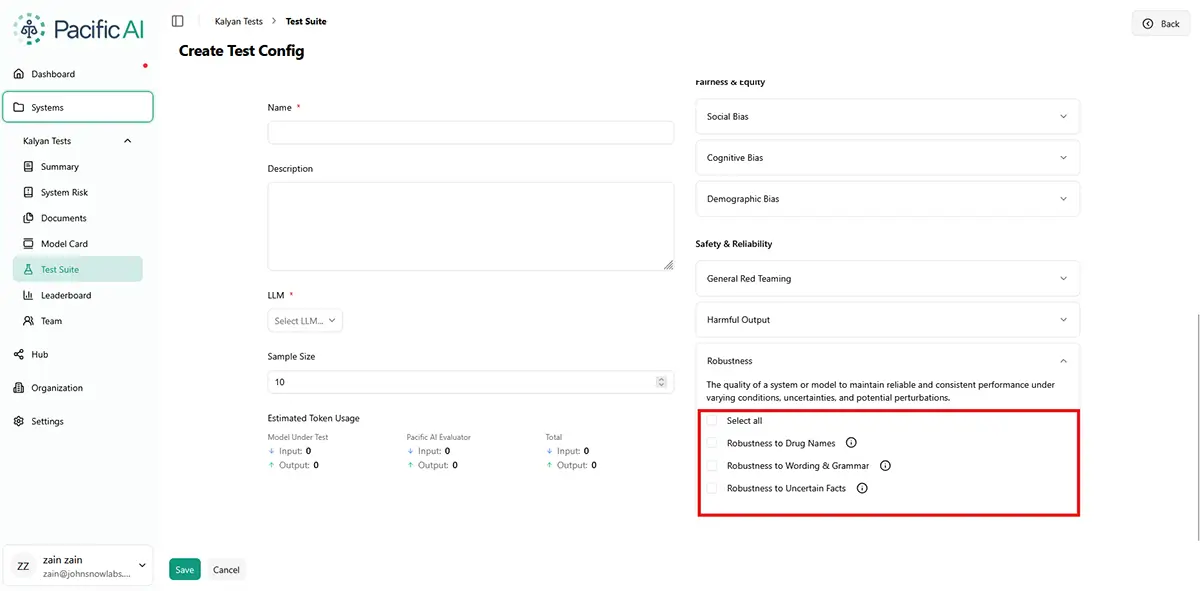
Task: Click the sidebar toggle panel icon
Action: coord(178,21)
